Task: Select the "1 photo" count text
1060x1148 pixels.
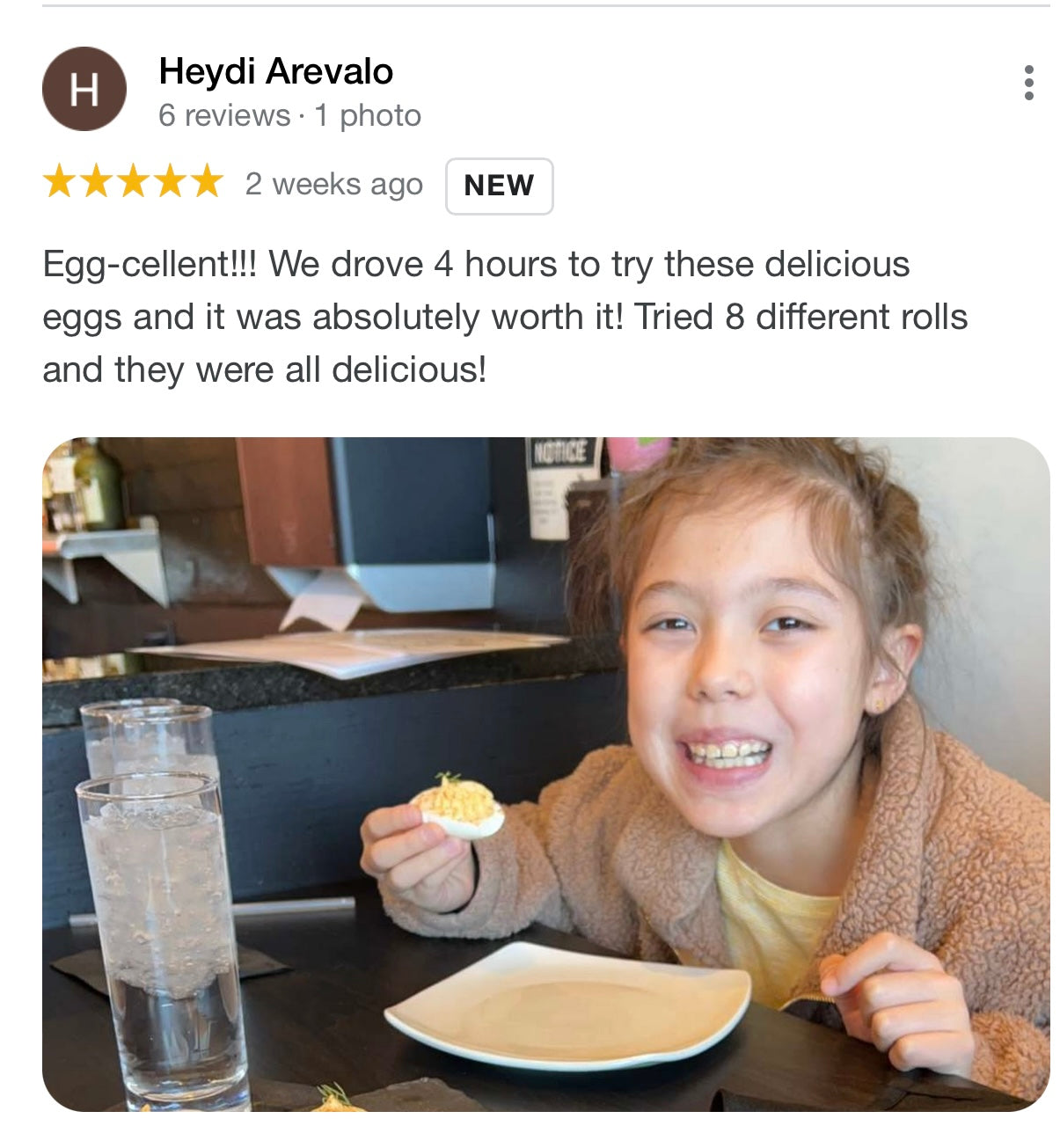Action: click(x=368, y=115)
